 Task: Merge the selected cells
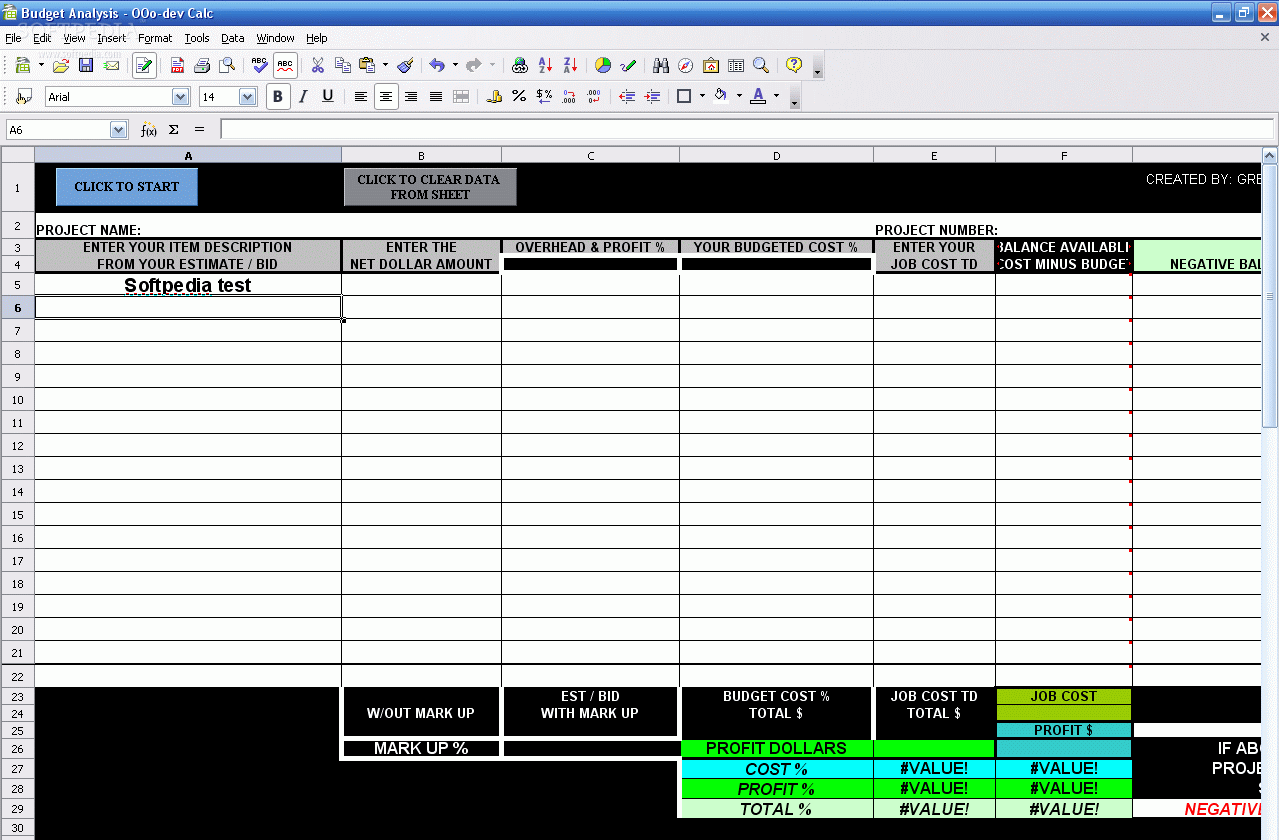coord(461,96)
